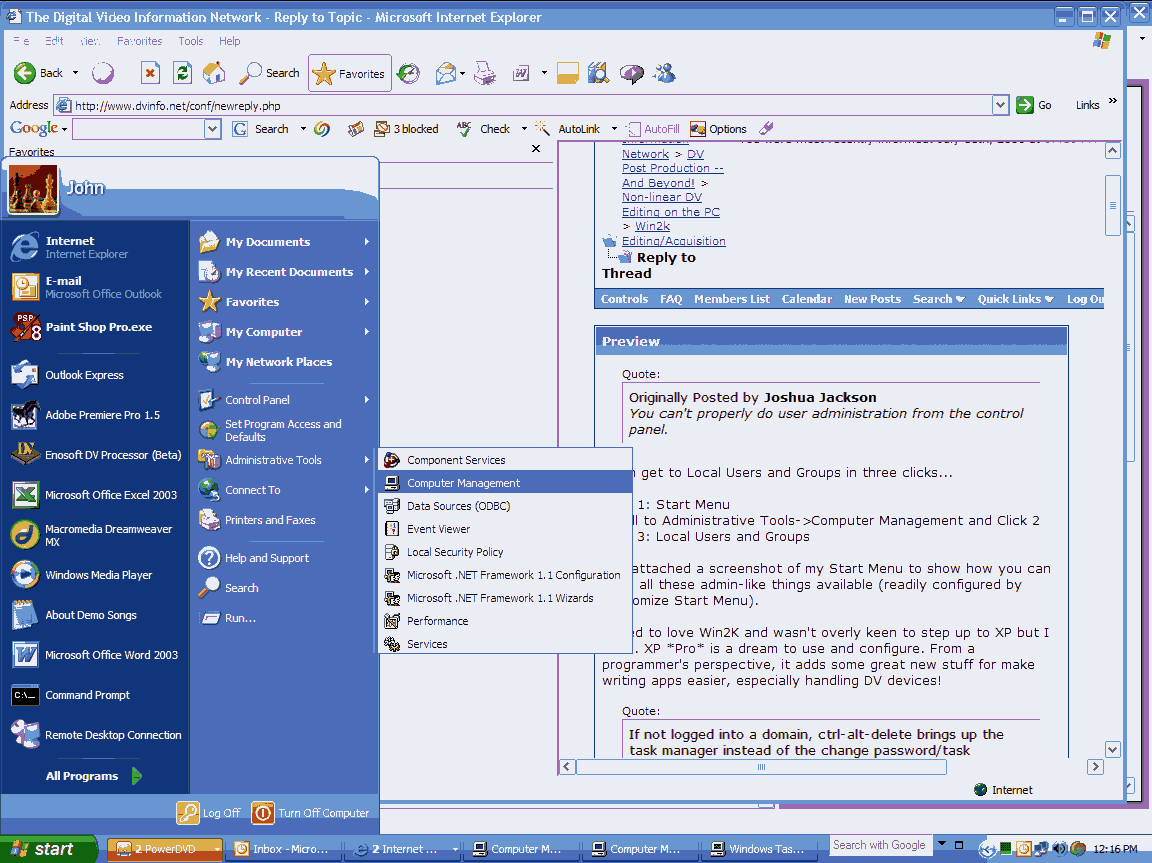Open Paint Shop Pro.exe from Start menu
The width and height of the screenshot is (1152, 863).
click(x=97, y=327)
